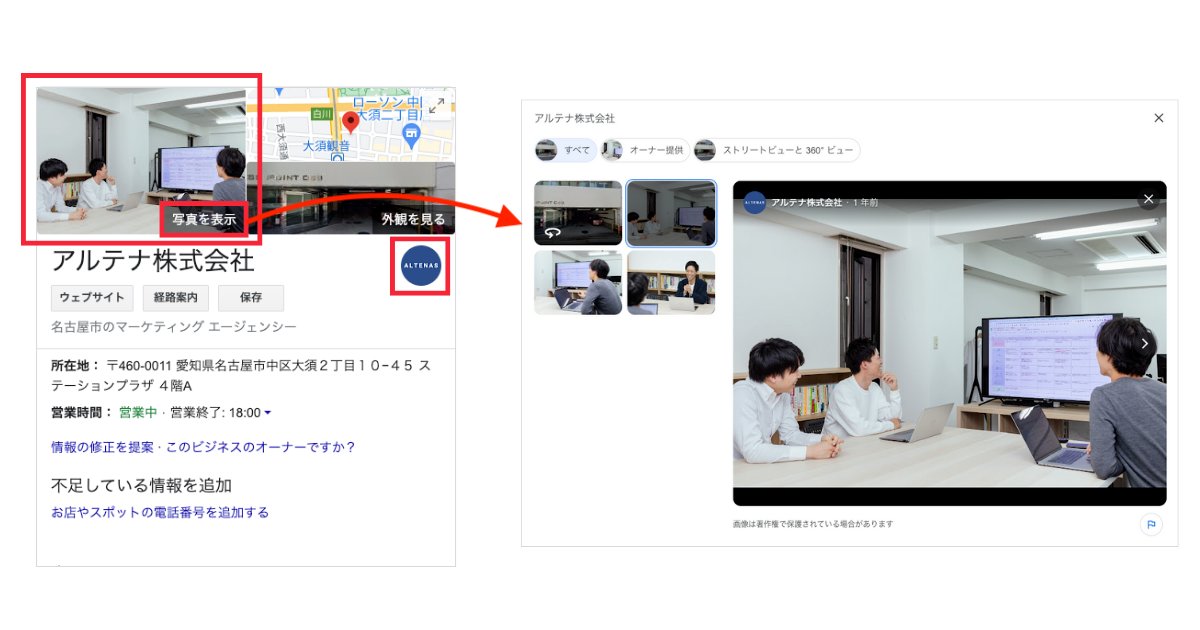The image size is (1200, 630).
Task: Click このビジネスのオーナーですか？ link
Action: click(x=260, y=447)
